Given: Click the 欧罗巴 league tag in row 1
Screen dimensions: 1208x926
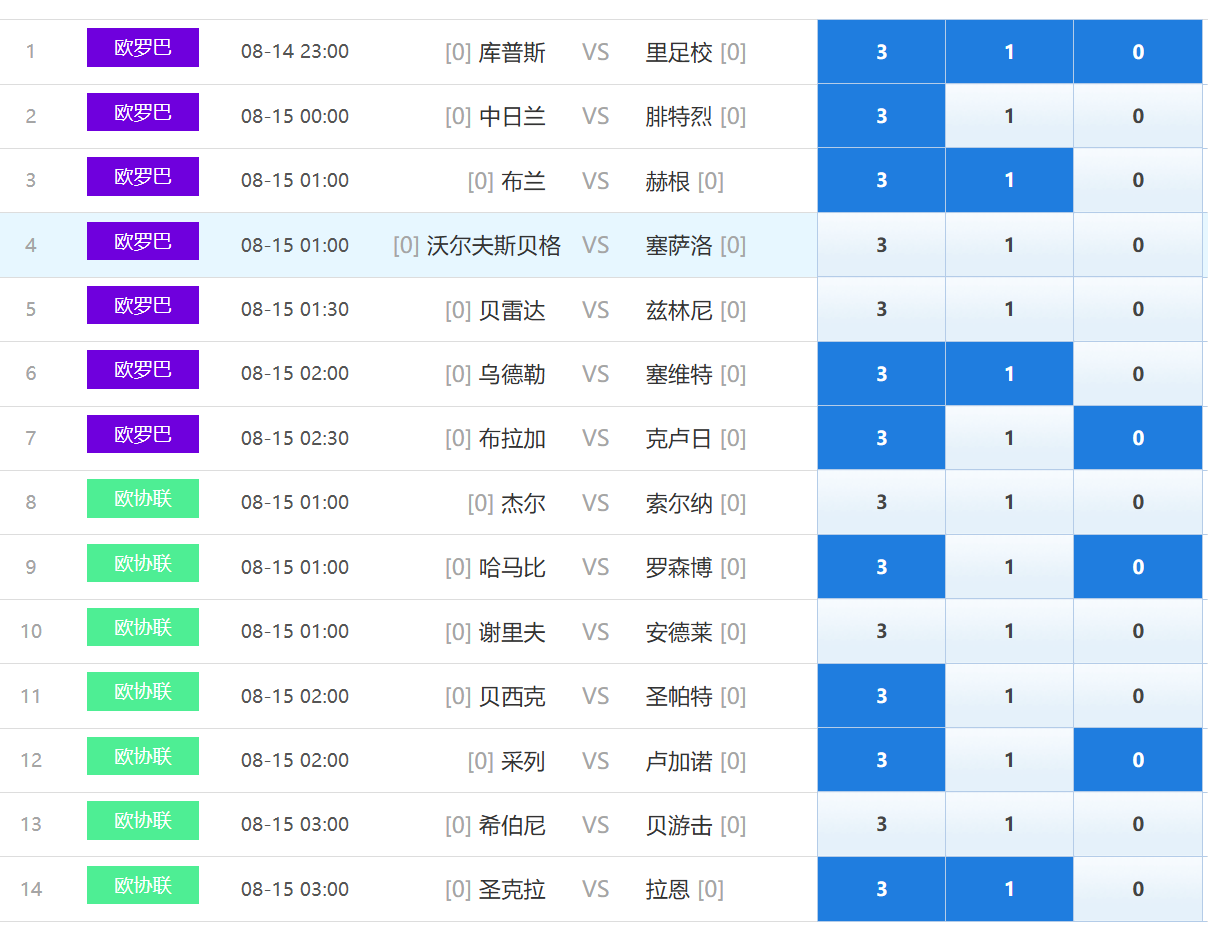Looking at the screenshot, I should click(143, 48).
